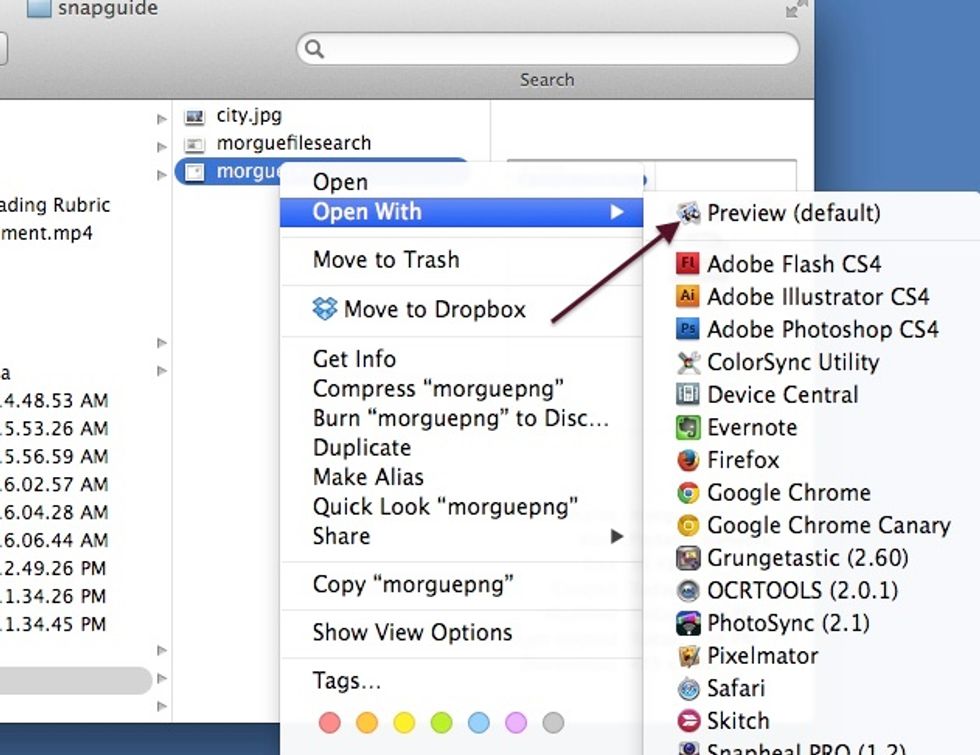Apply the purple tag color

[x=516, y=722]
